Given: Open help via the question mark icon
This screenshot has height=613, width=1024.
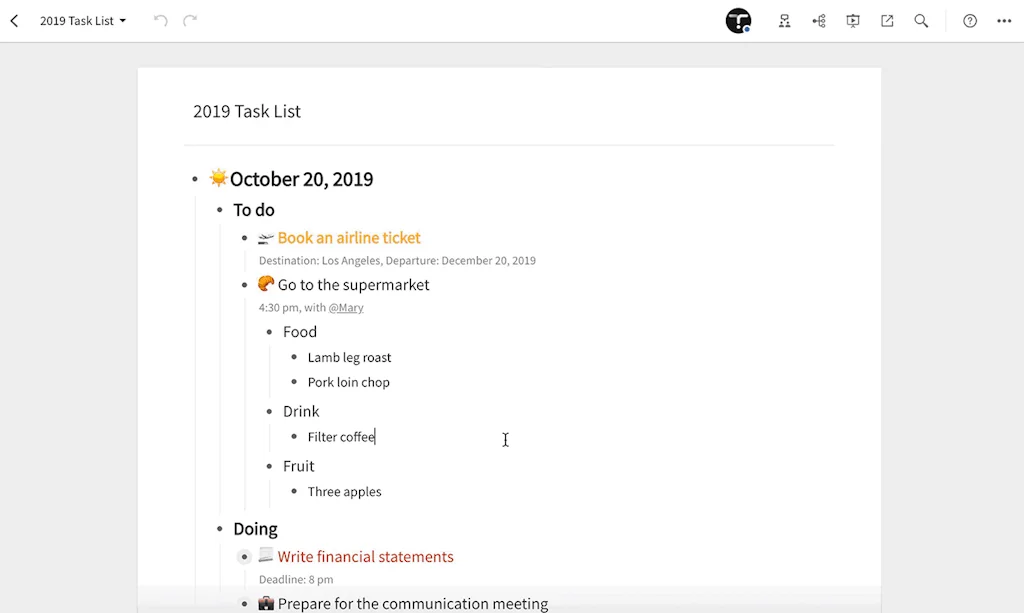Looking at the screenshot, I should pyautogui.click(x=967, y=20).
